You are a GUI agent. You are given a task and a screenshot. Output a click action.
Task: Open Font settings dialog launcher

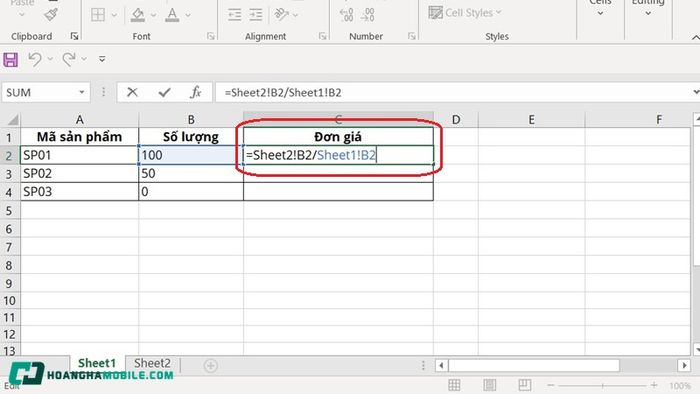[211, 36]
